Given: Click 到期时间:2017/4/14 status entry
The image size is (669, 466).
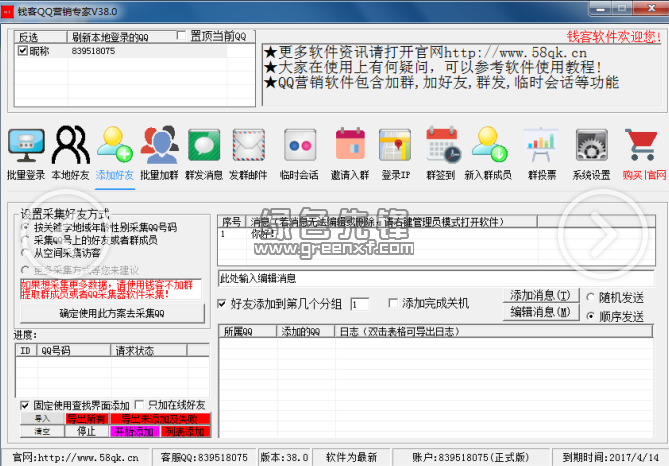Looking at the screenshot, I should pyautogui.click(x=611, y=457).
